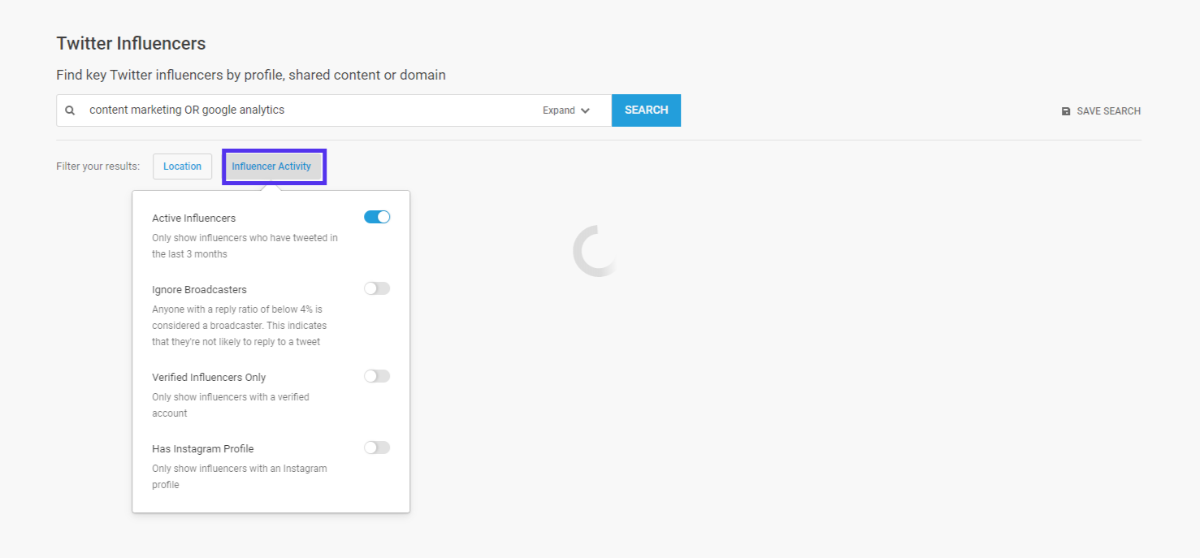Collapse the Influencer Activity filter
This screenshot has height=558, width=1200.
tap(272, 166)
